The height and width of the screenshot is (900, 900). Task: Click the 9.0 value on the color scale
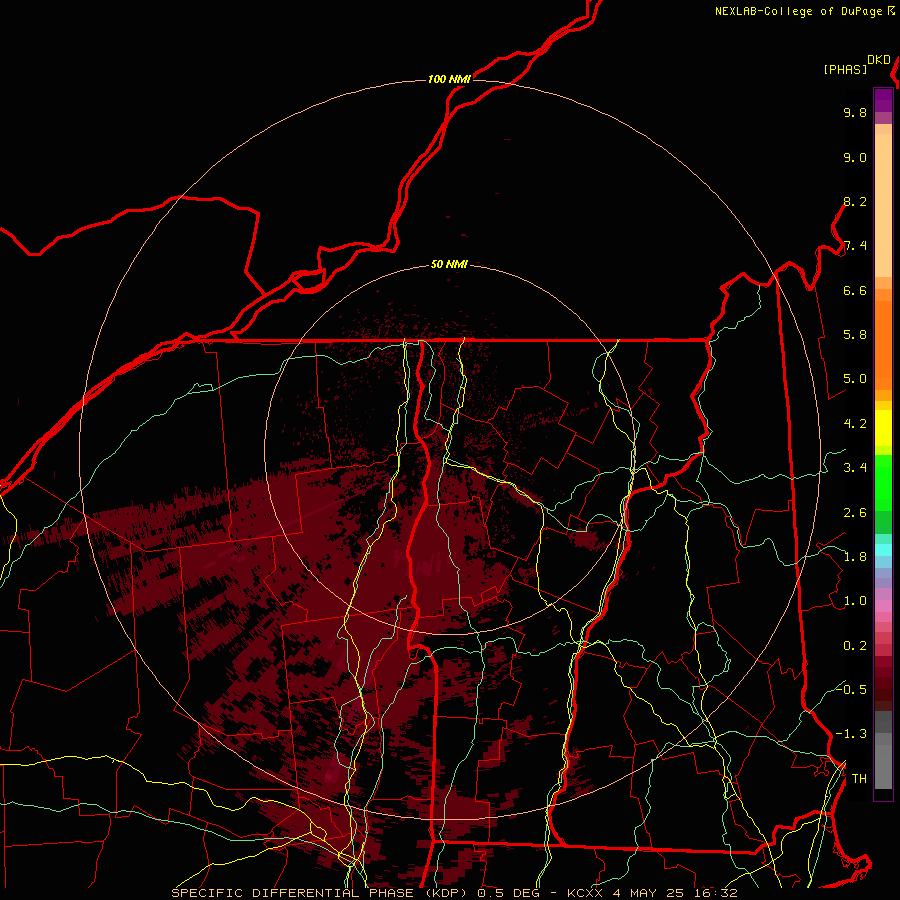tap(855, 157)
